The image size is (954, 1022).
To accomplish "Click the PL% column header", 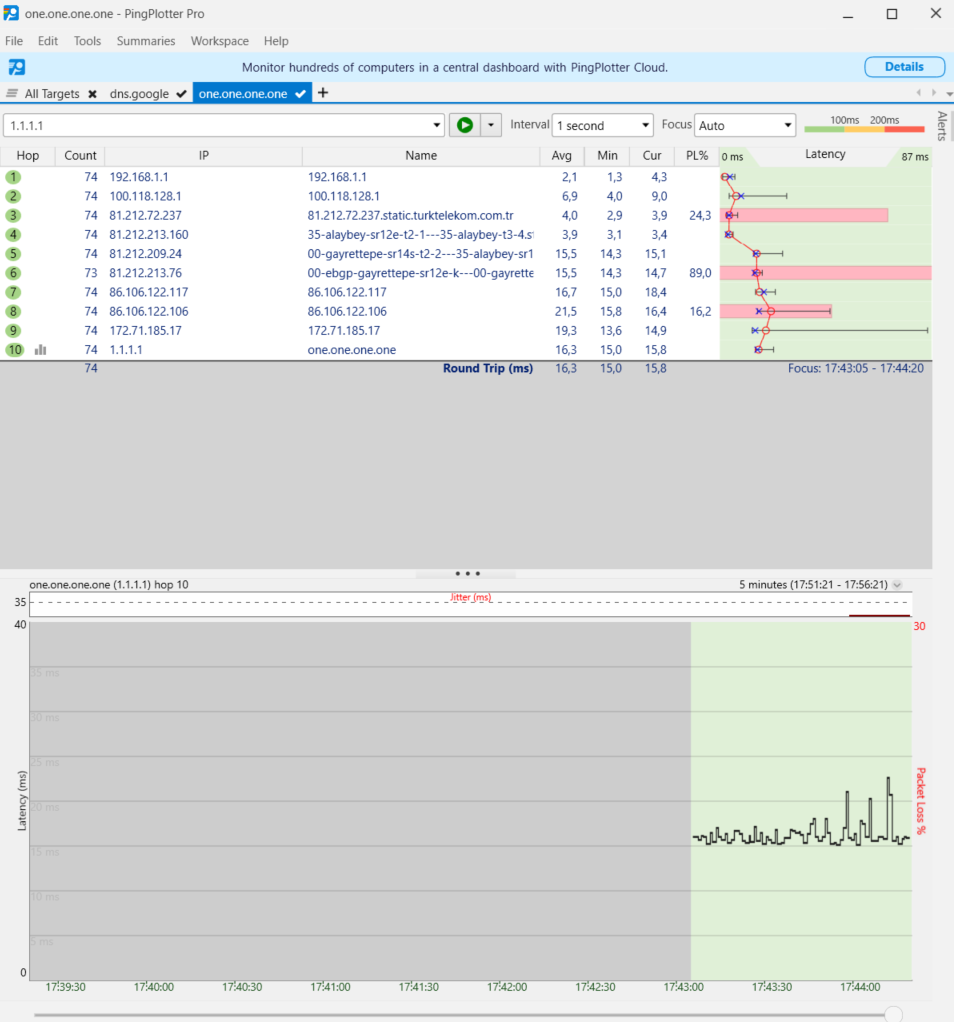I will (x=697, y=156).
